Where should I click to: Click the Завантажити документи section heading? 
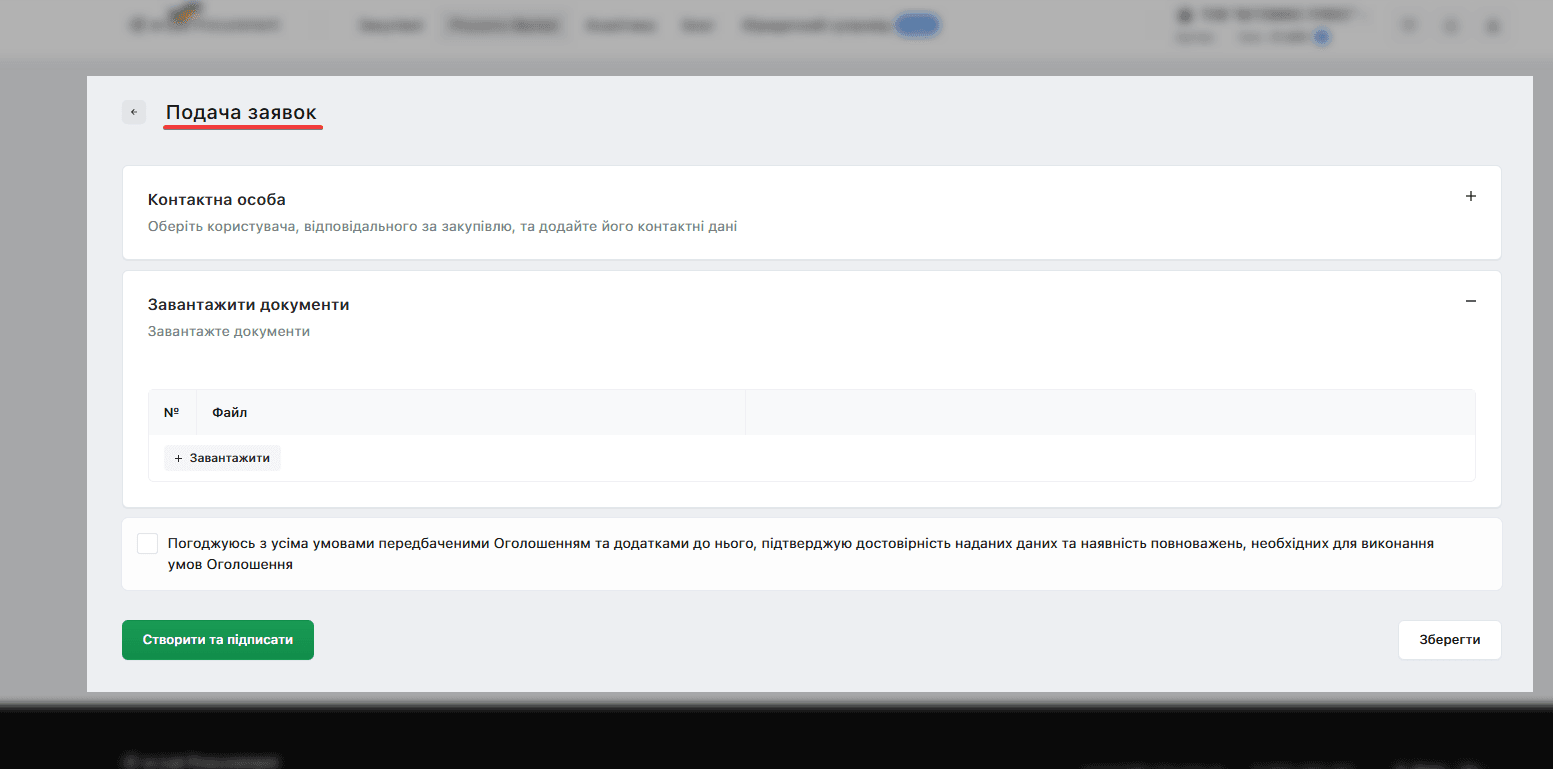(249, 305)
